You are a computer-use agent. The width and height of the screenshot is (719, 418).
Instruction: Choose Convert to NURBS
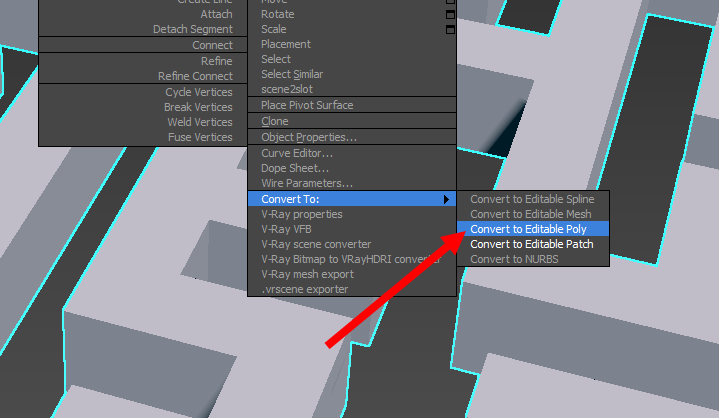533,259
